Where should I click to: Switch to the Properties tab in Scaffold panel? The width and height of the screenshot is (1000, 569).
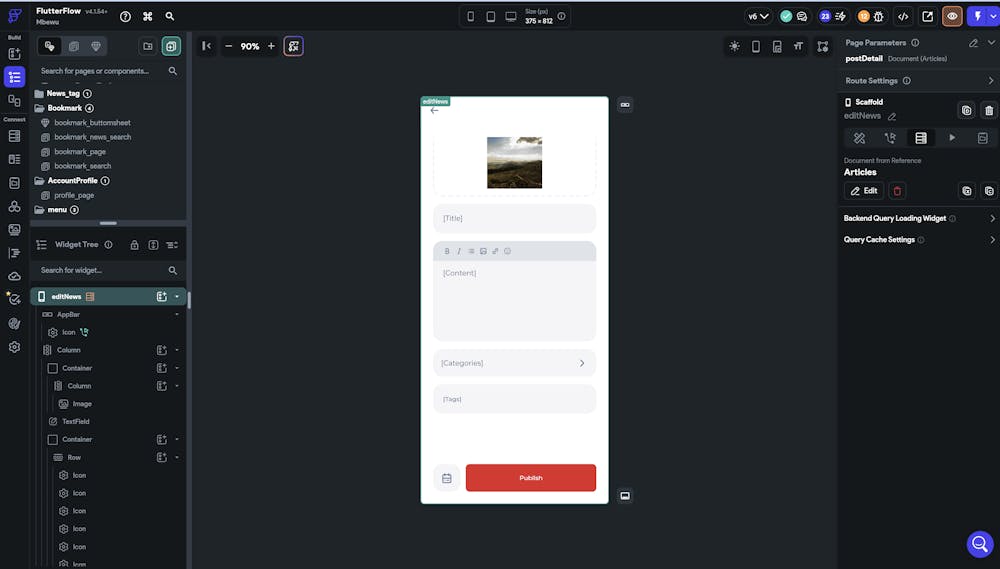point(860,138)
